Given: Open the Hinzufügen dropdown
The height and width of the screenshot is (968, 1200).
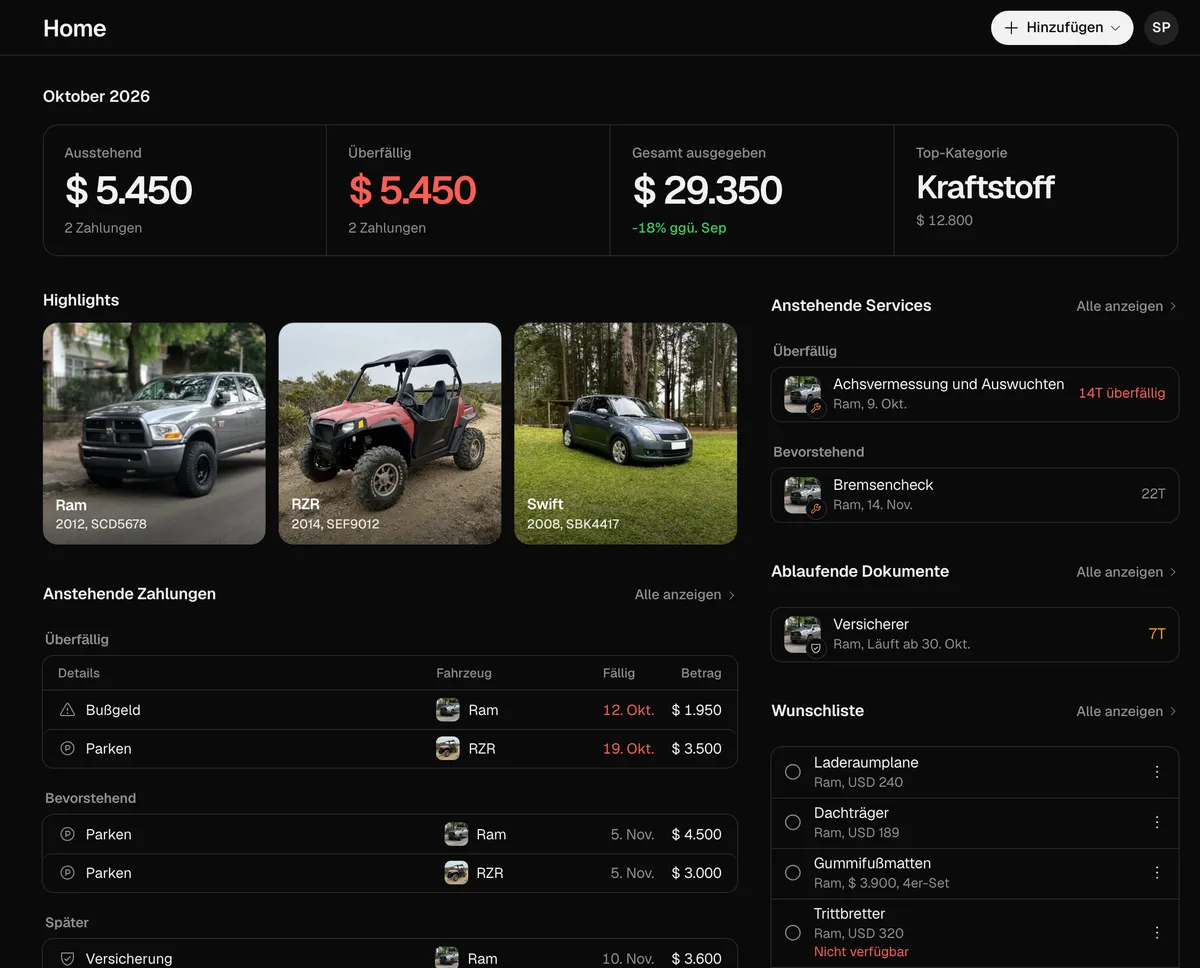Looking at the screenshot, I should pos(1062,28).
